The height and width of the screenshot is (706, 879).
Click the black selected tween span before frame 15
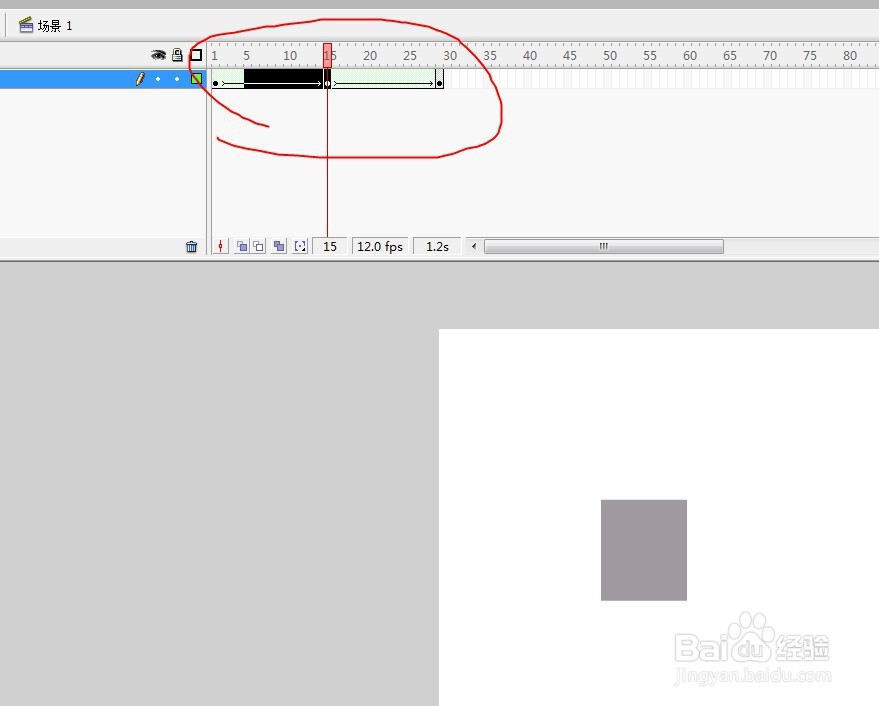pyautogui.click(x=284, y=79)
